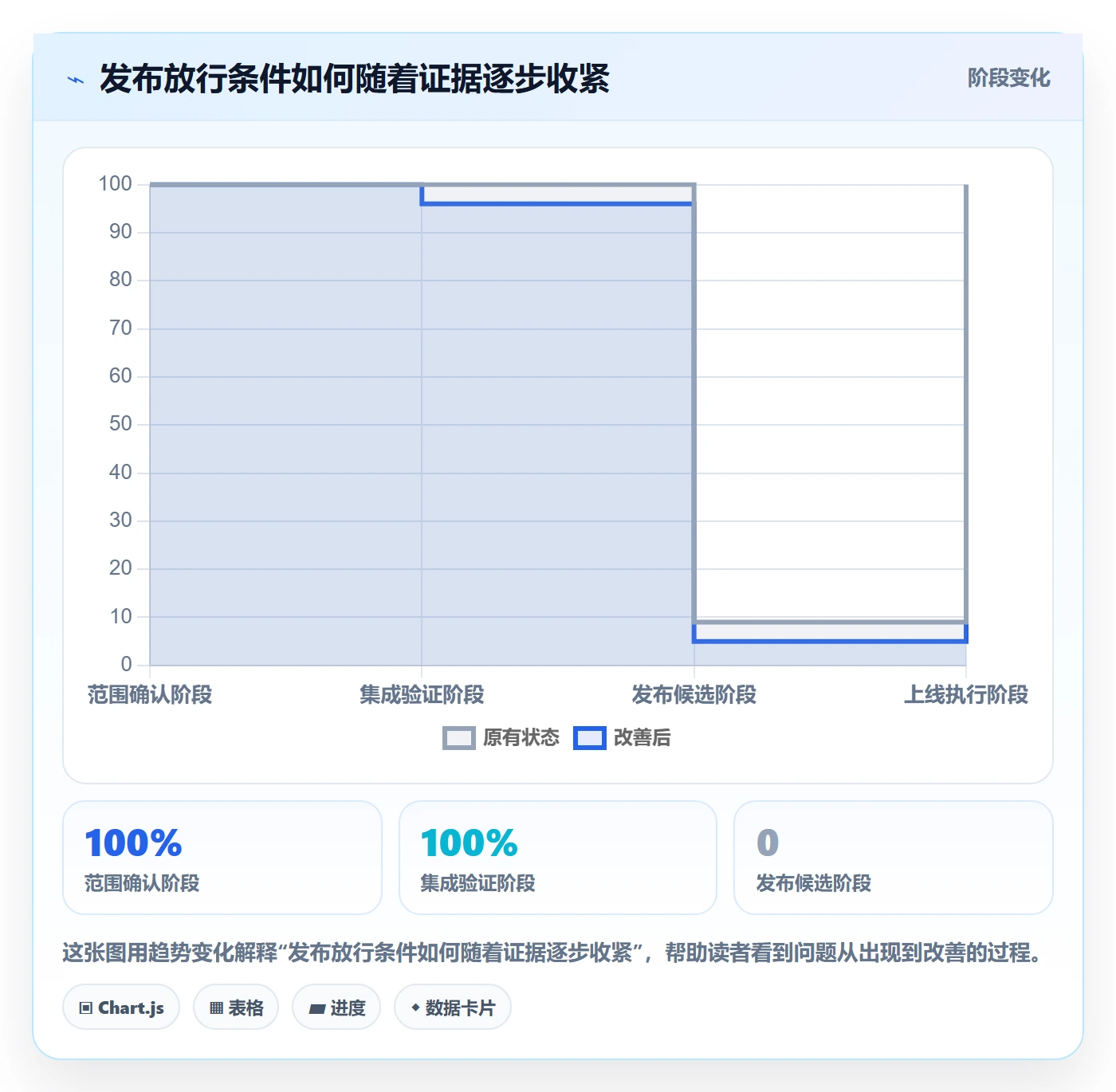Image resolution: width=1116 pixels, height=1092 pixels.
Task: Select the 进度 tag chip
Action: click(x=336, y=1008)
